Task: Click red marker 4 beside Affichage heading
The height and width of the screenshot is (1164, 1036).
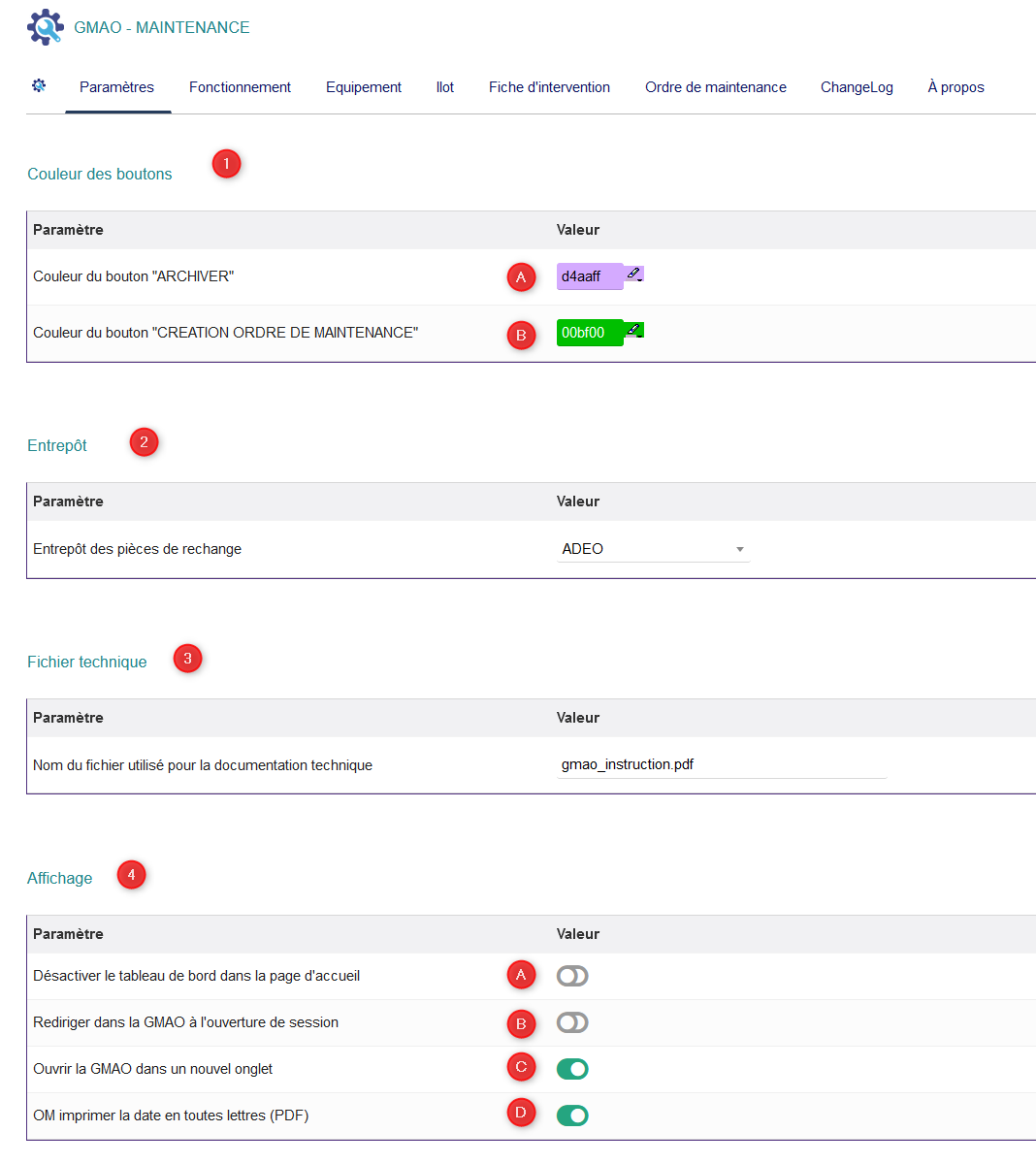Action: [131, 875]
